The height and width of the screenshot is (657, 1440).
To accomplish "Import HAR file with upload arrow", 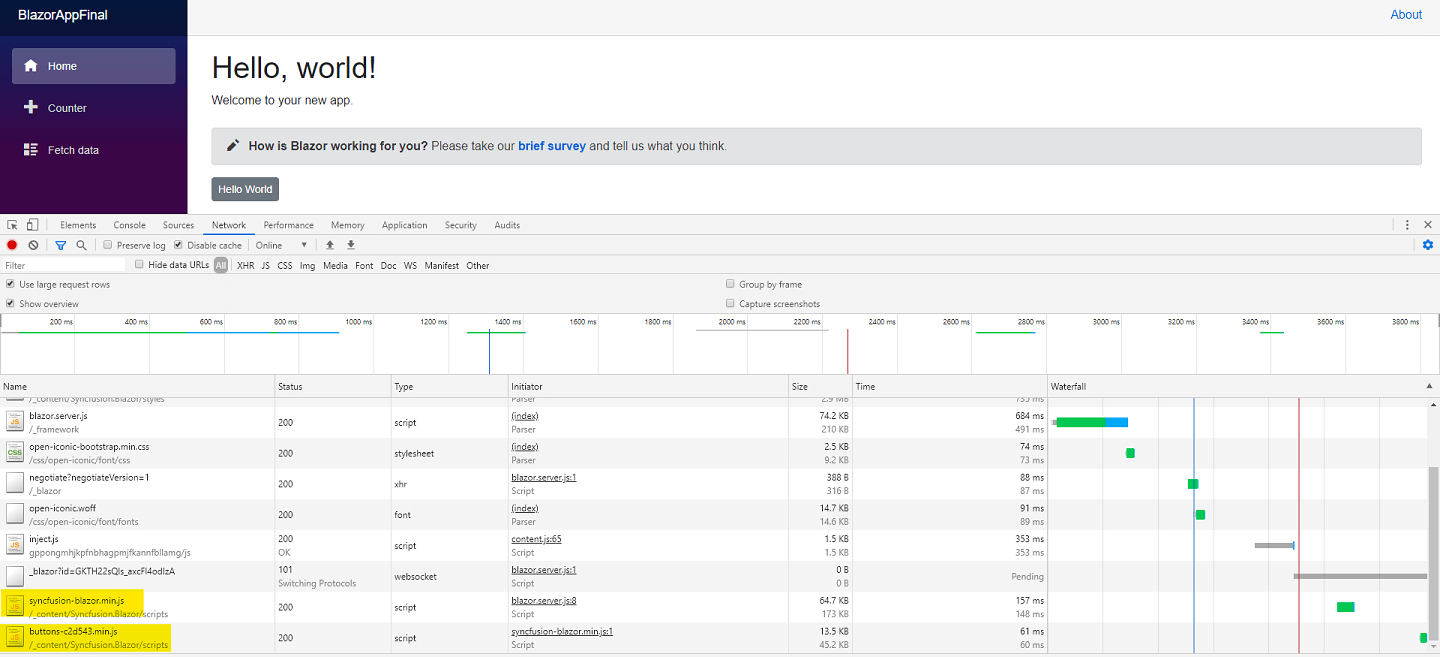I will tap(330, 245).
